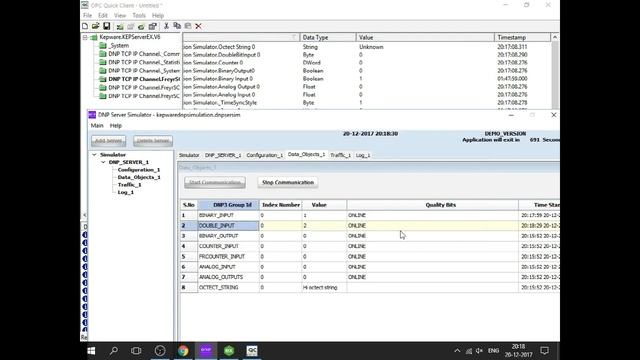Click the Stop Communication button
This screenshot has width=640, height=360.
288,182
